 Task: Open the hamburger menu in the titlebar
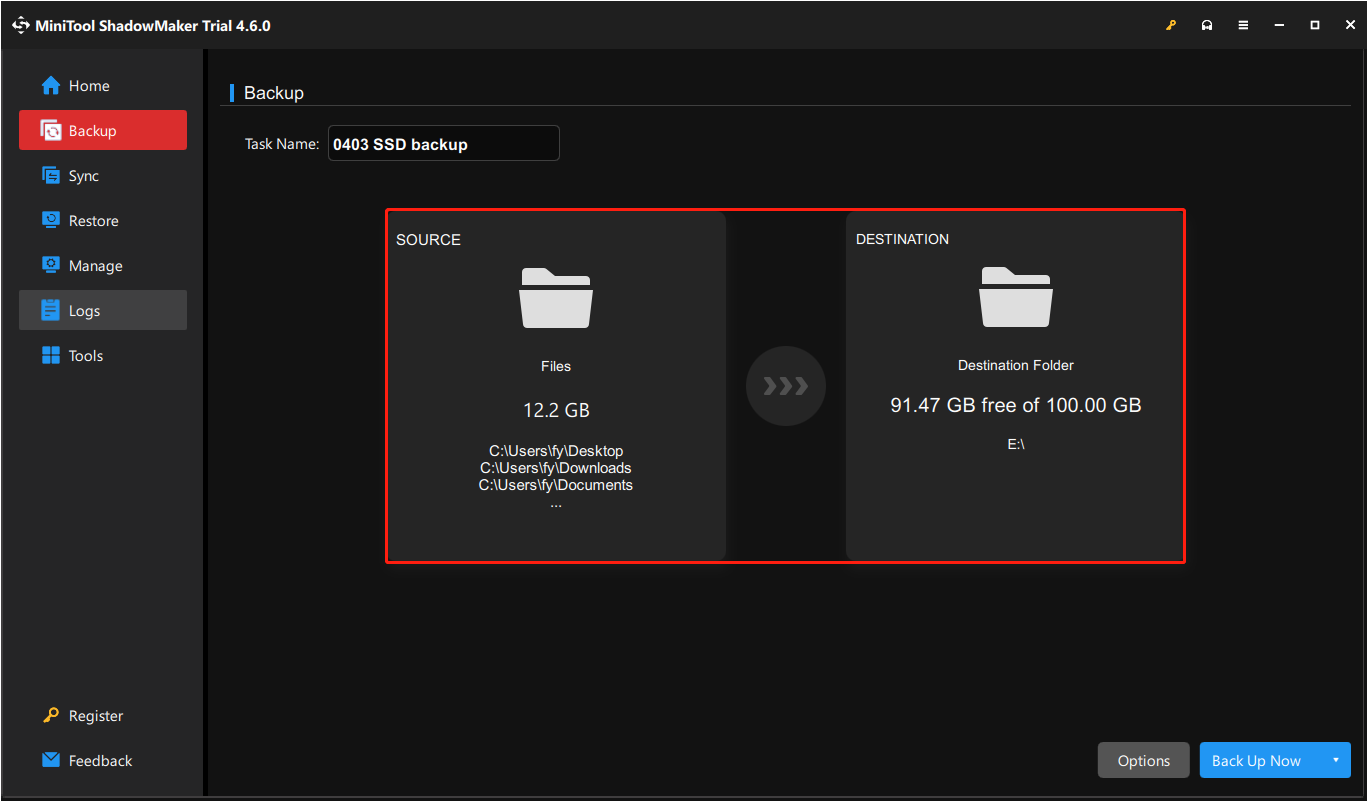(x=1243, y=25)
